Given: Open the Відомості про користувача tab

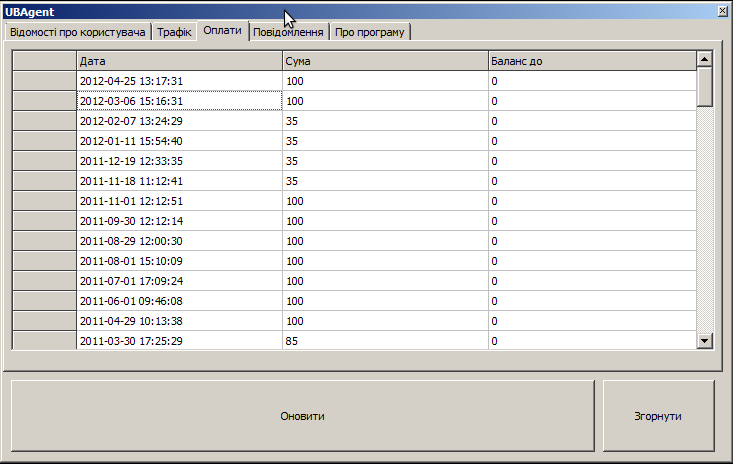Looking at the screenshot, I should point(78,33).
